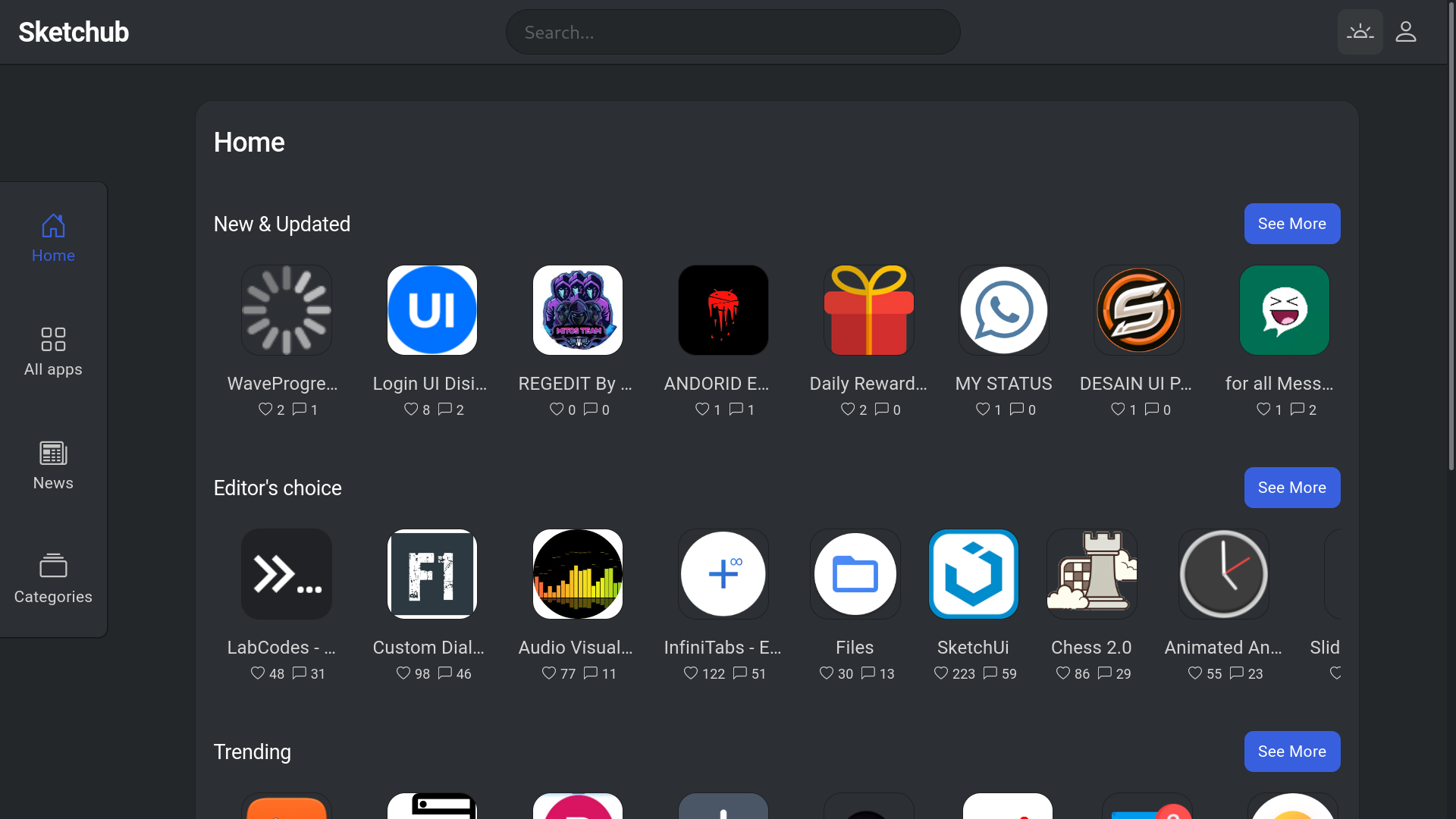The image size is (1456, 819).
Task: Click the page vertical scrollbar thumb
Action: click(1451, 235)
